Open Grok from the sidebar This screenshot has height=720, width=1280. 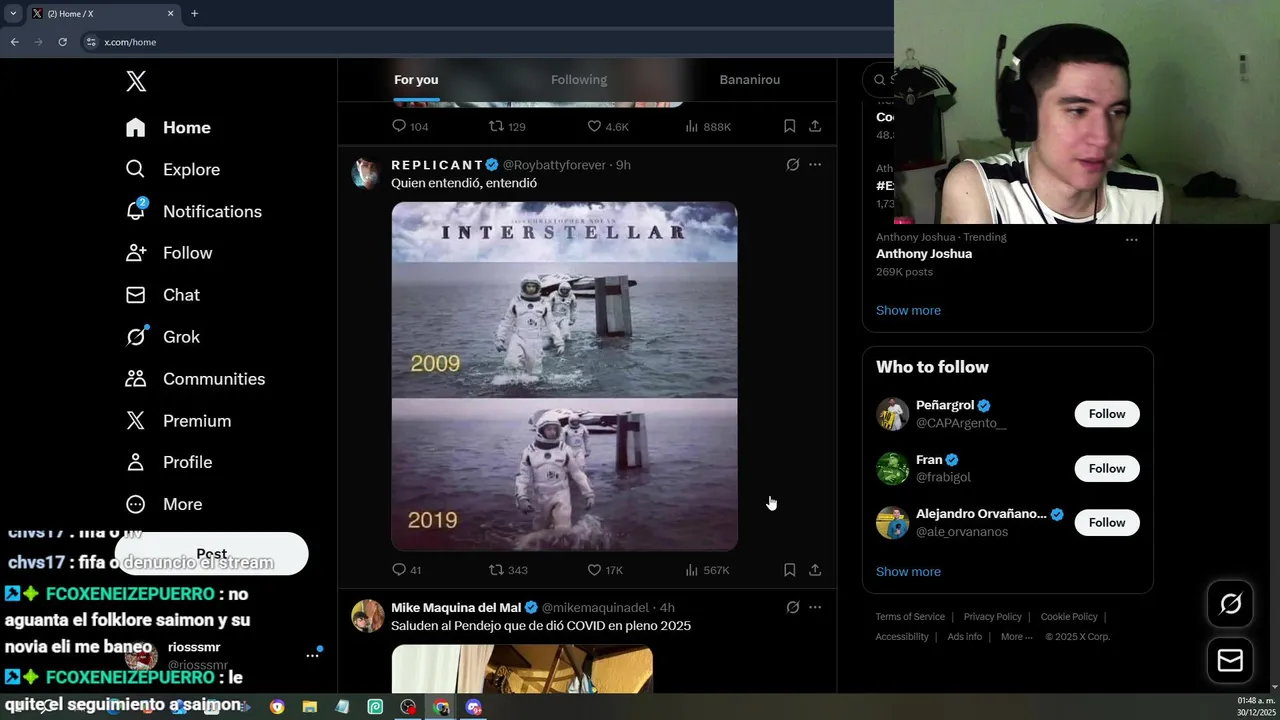[x=162, y=337]
